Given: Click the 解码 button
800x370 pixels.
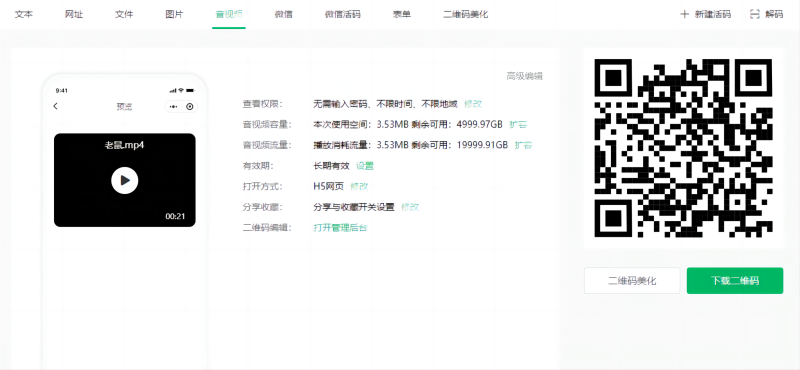Looking at the screenshot, I should pyautogui.click(x=767, y=14).
